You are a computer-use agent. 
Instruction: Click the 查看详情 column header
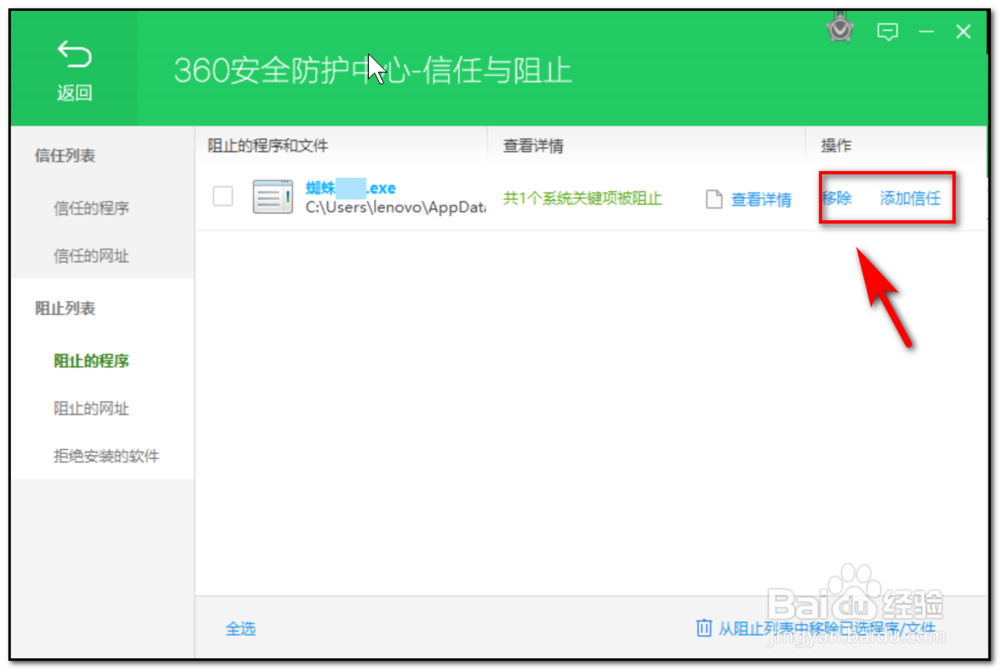coord(533,146)
